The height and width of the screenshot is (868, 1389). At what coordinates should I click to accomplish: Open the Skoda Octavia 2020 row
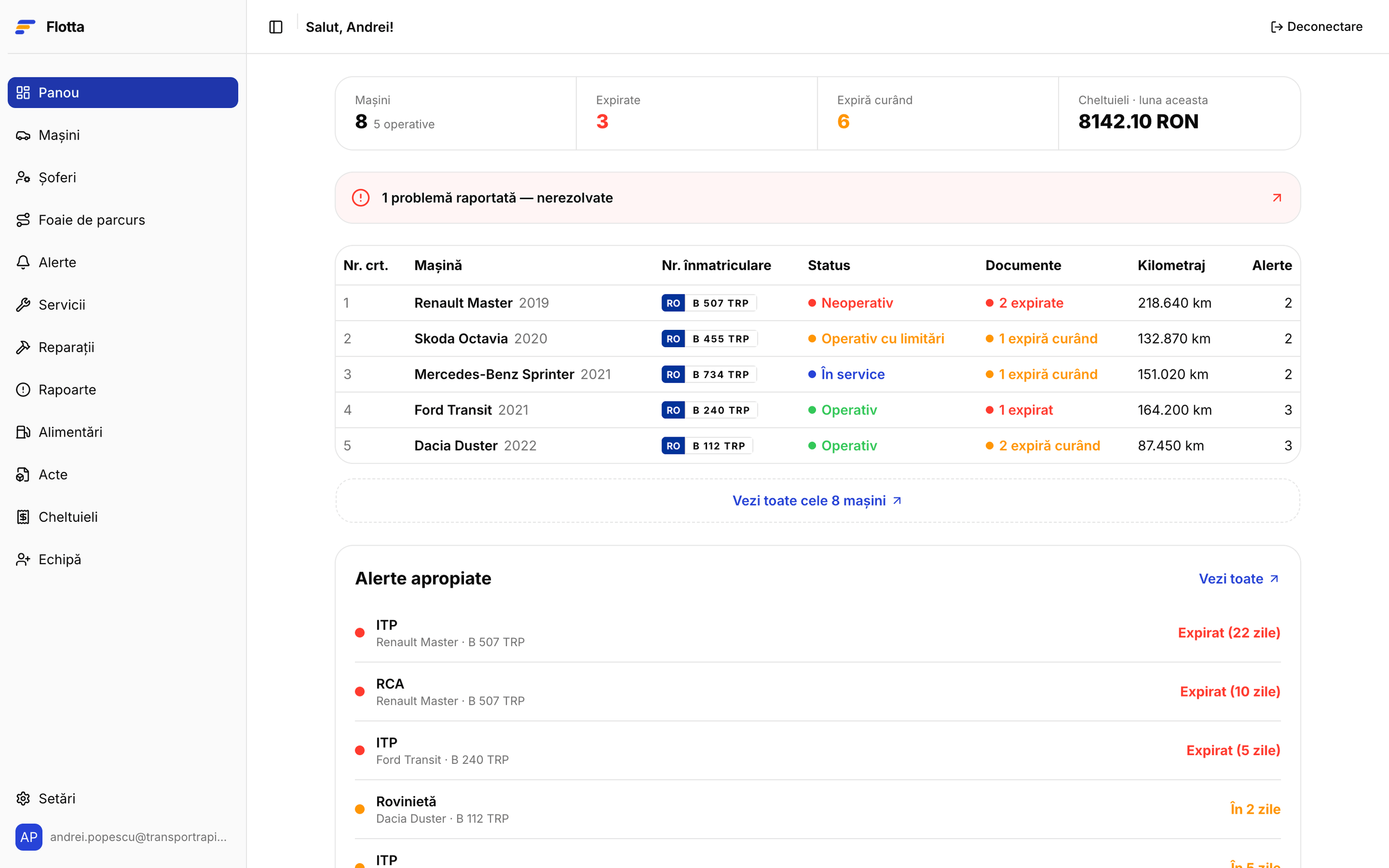pyautogui.click(x=817, y=339)
